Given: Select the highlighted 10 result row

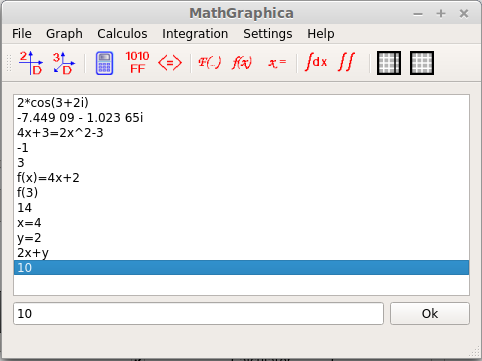Looking at the screenshot, I should pyautogui.click(x=241, y=268).
